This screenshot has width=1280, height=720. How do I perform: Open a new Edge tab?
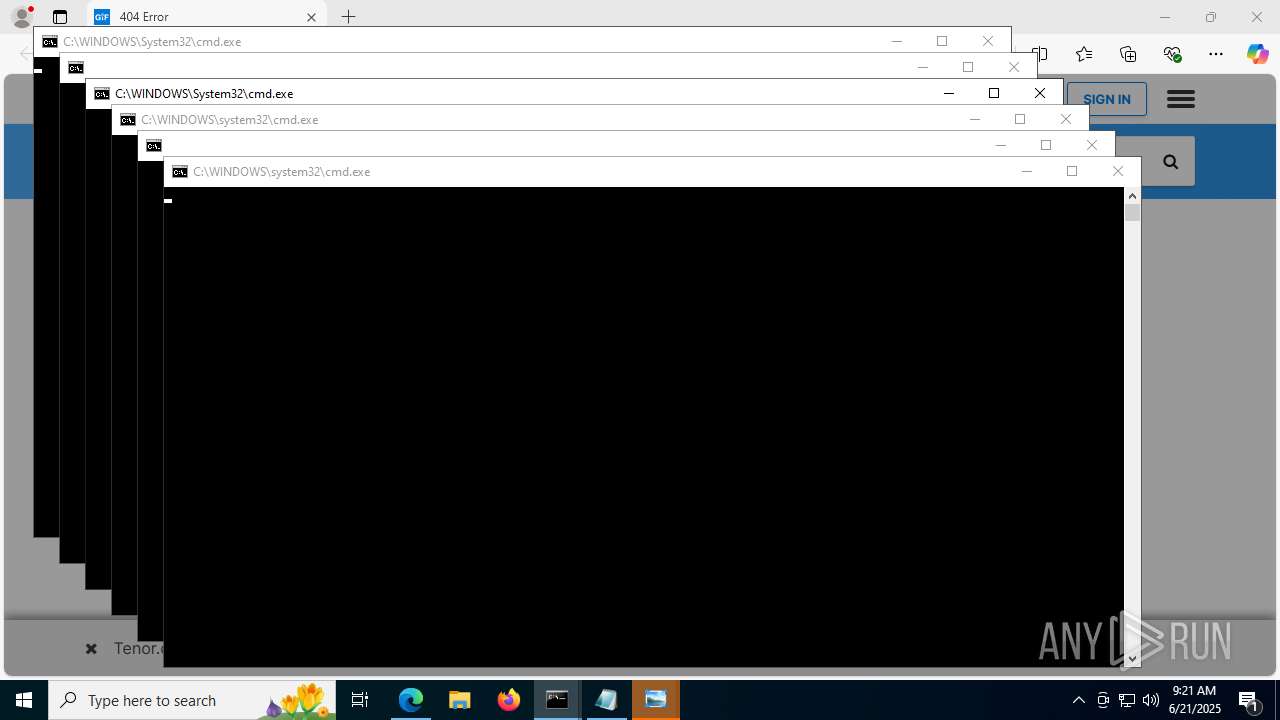pos(348,17)
